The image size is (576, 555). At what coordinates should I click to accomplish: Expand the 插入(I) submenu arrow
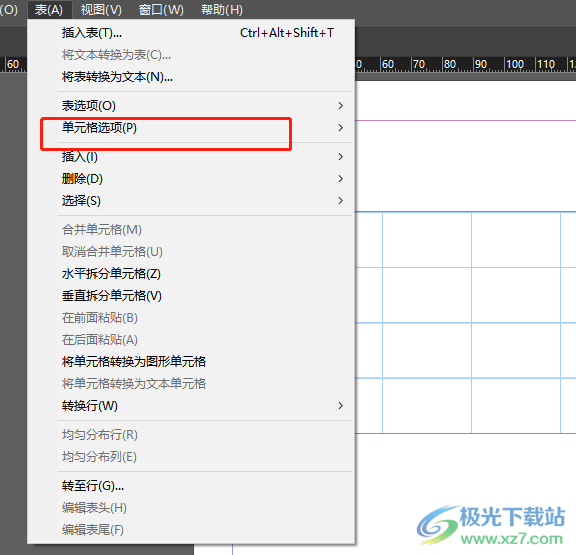(x=341, y=157)
